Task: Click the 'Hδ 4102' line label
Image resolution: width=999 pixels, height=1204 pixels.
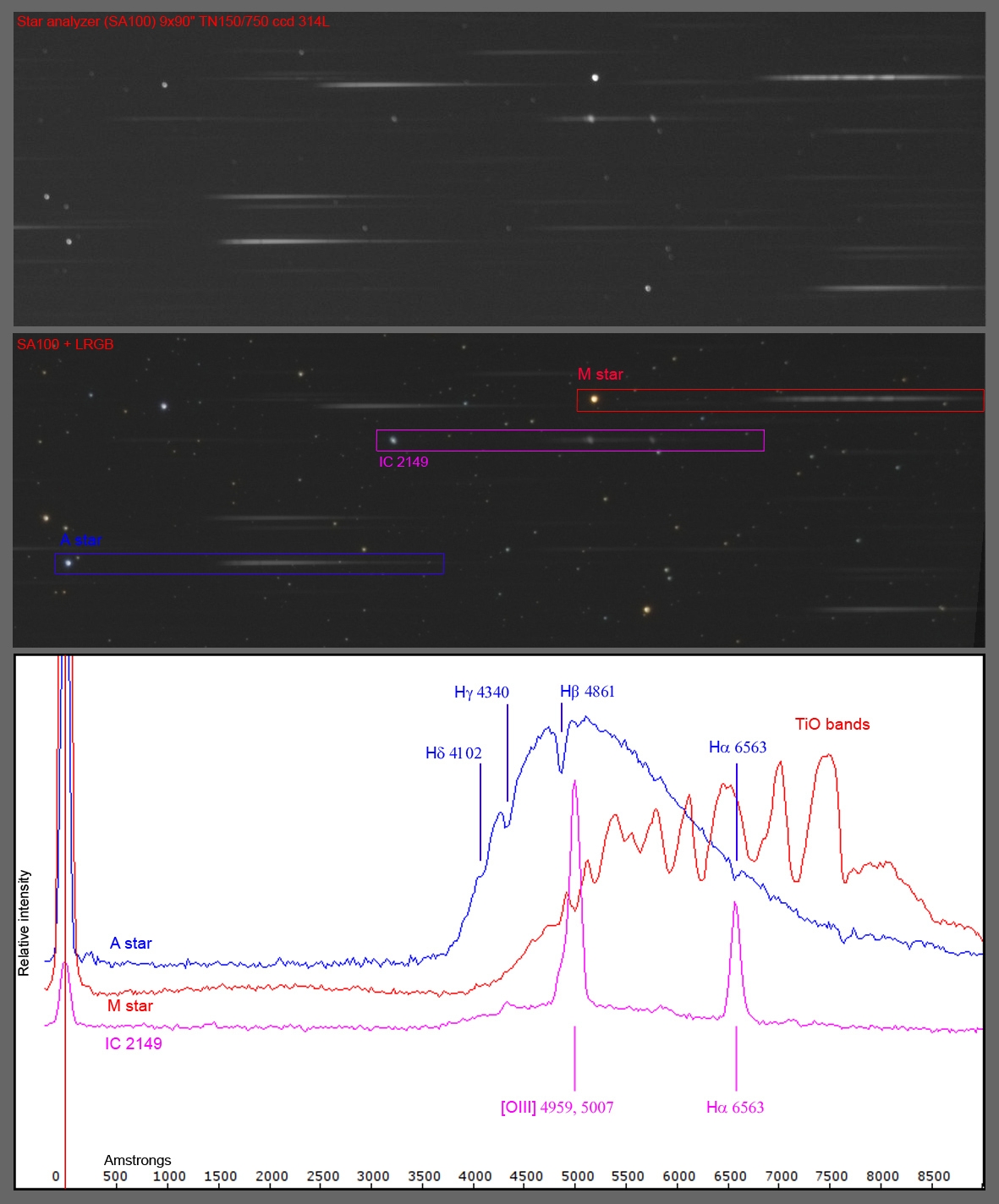Action: coord(453,753)
